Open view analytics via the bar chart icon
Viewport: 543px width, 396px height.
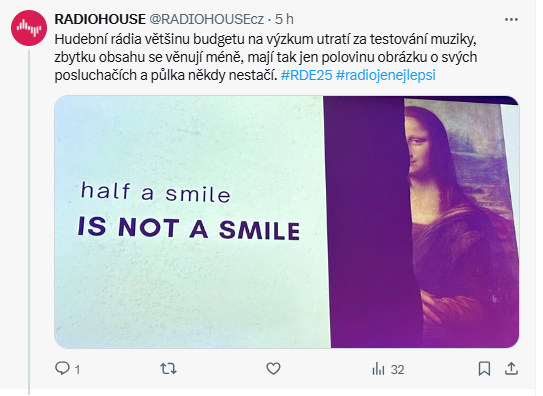[x=378, y=369]
